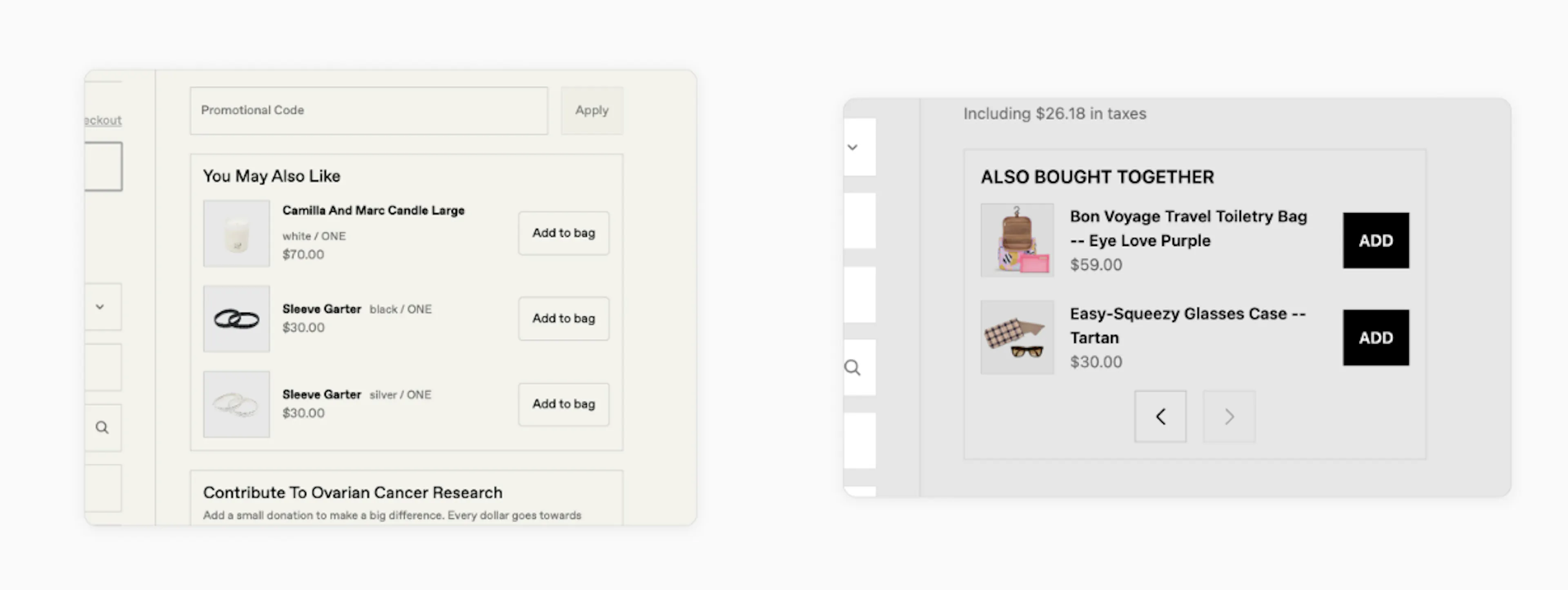1568x590 pixels.
Task: Click the 'ALSO BOUGHT TOGETHER' heading
Action: point(1097,176)
